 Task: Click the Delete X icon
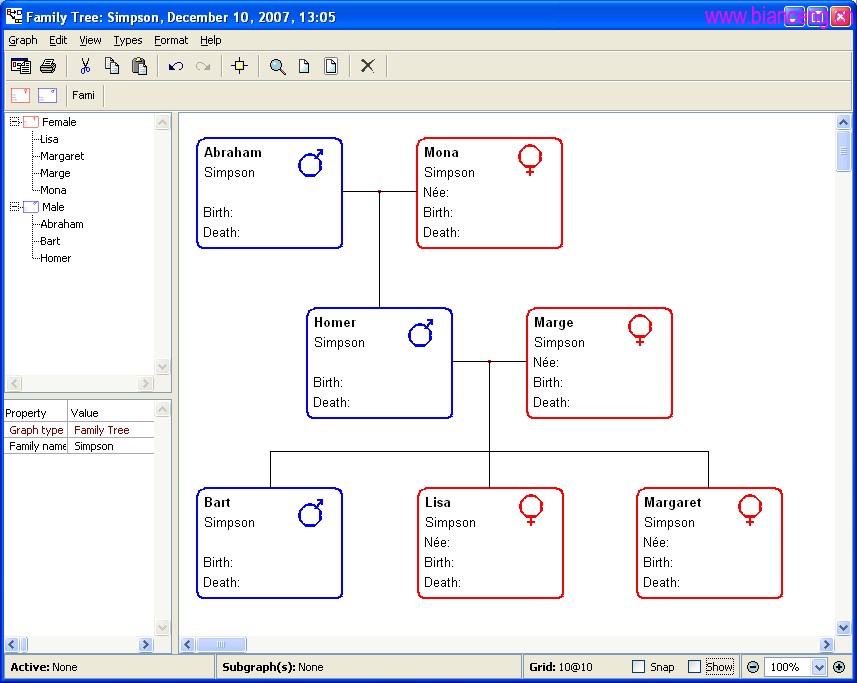click(x=367, y=66)
